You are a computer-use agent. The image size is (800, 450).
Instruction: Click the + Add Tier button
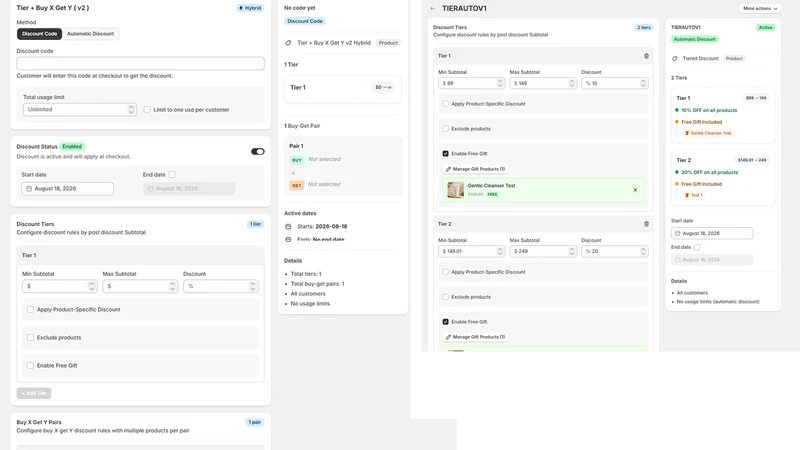point(34,393)
